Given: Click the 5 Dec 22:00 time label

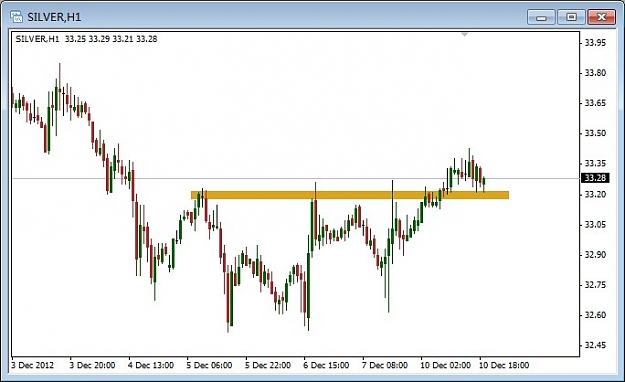Looking at the screenshot, I should [268, 365].
